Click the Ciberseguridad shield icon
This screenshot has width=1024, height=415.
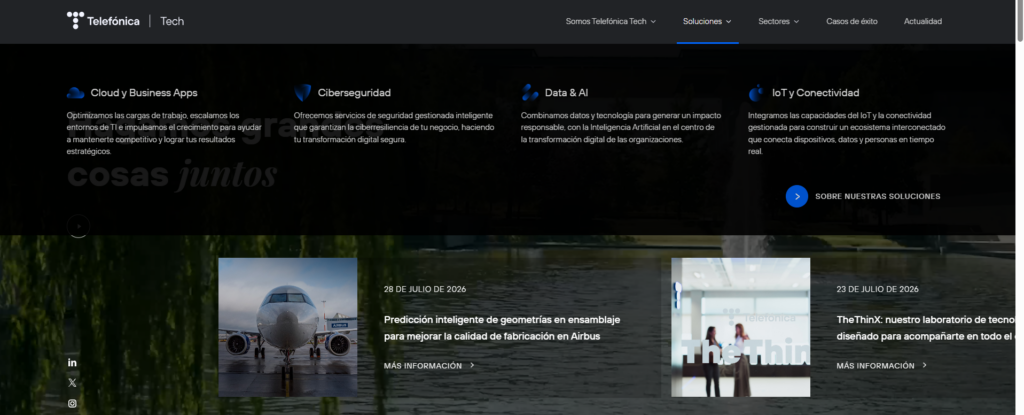click(x=302, y=93)
